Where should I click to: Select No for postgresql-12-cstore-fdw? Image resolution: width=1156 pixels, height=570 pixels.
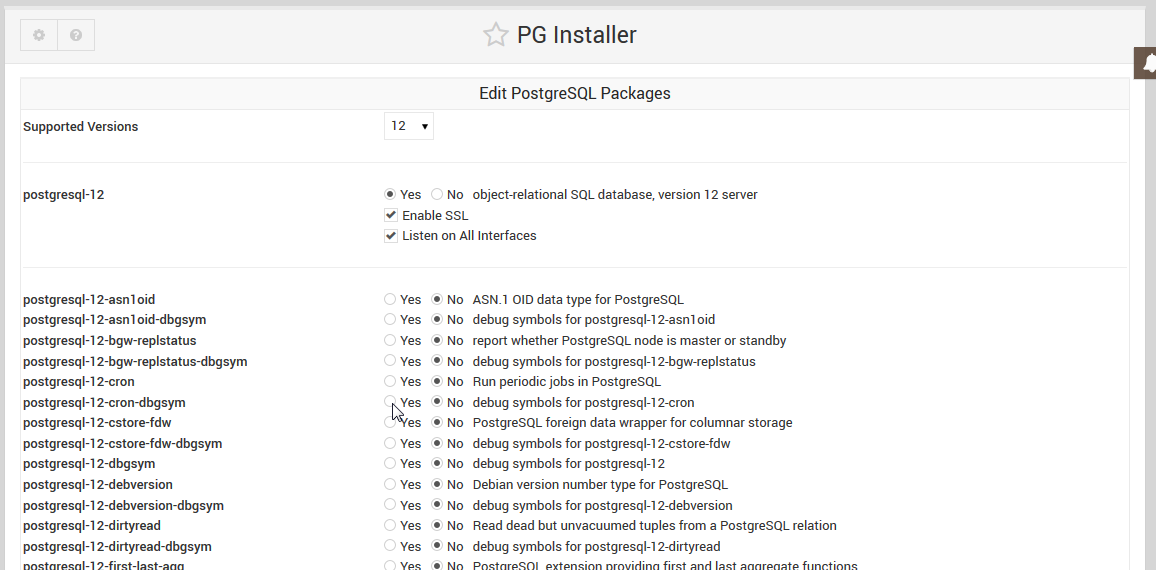tap(437, 423)
